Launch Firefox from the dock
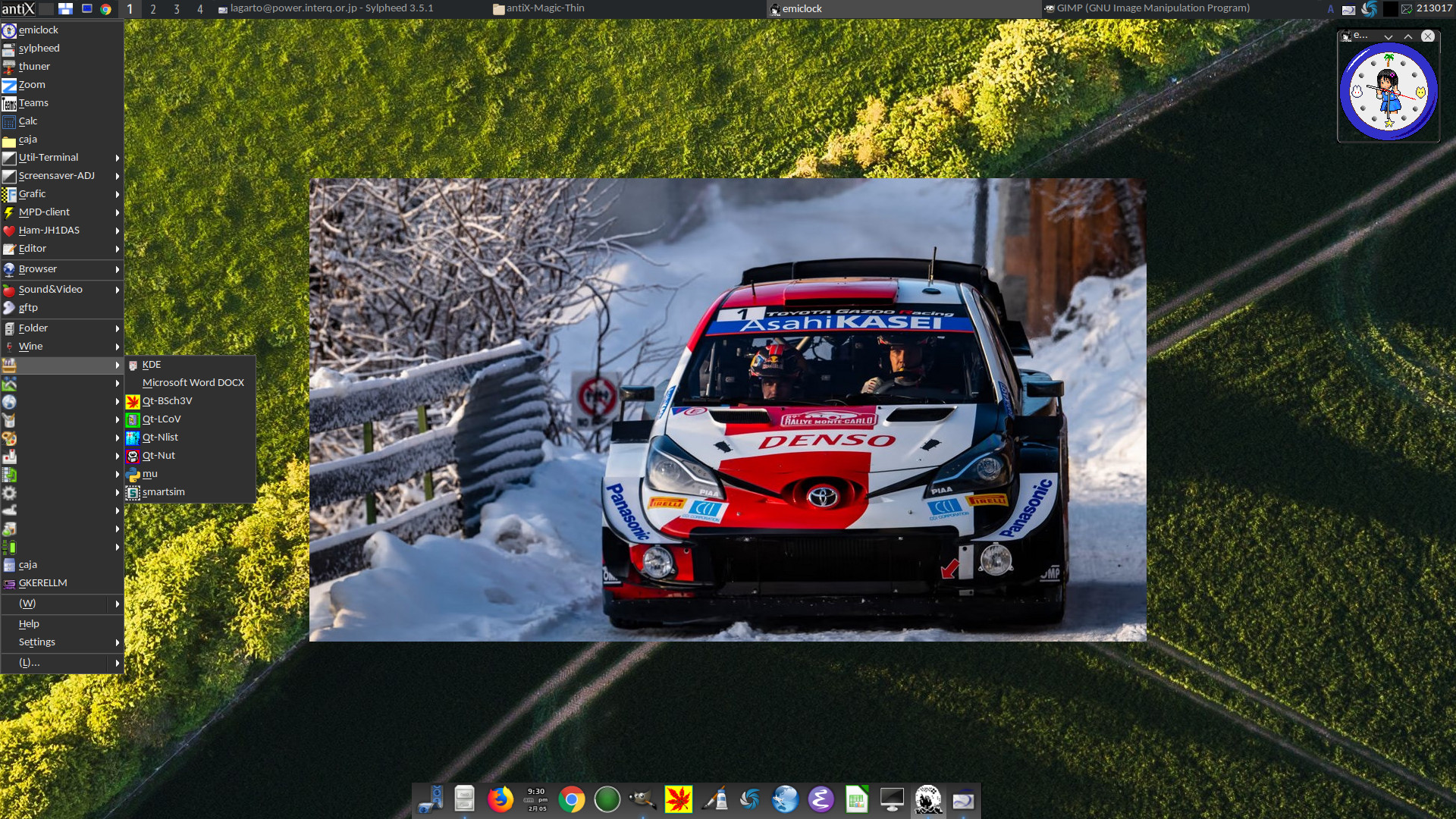The width and height of the screenshot is (1456, 819). [500, 799]
